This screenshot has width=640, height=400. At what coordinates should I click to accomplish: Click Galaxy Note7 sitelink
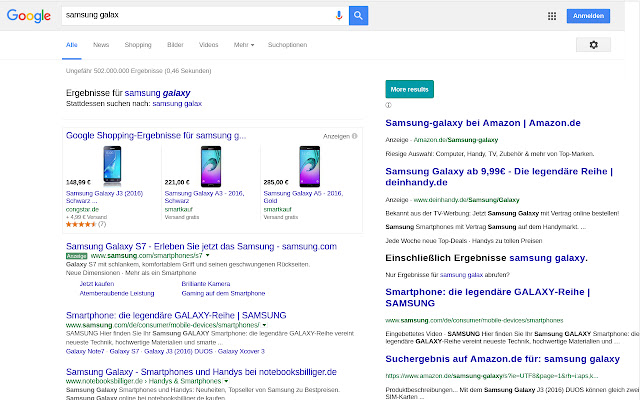pyautogui.click(x=85, y=351)
